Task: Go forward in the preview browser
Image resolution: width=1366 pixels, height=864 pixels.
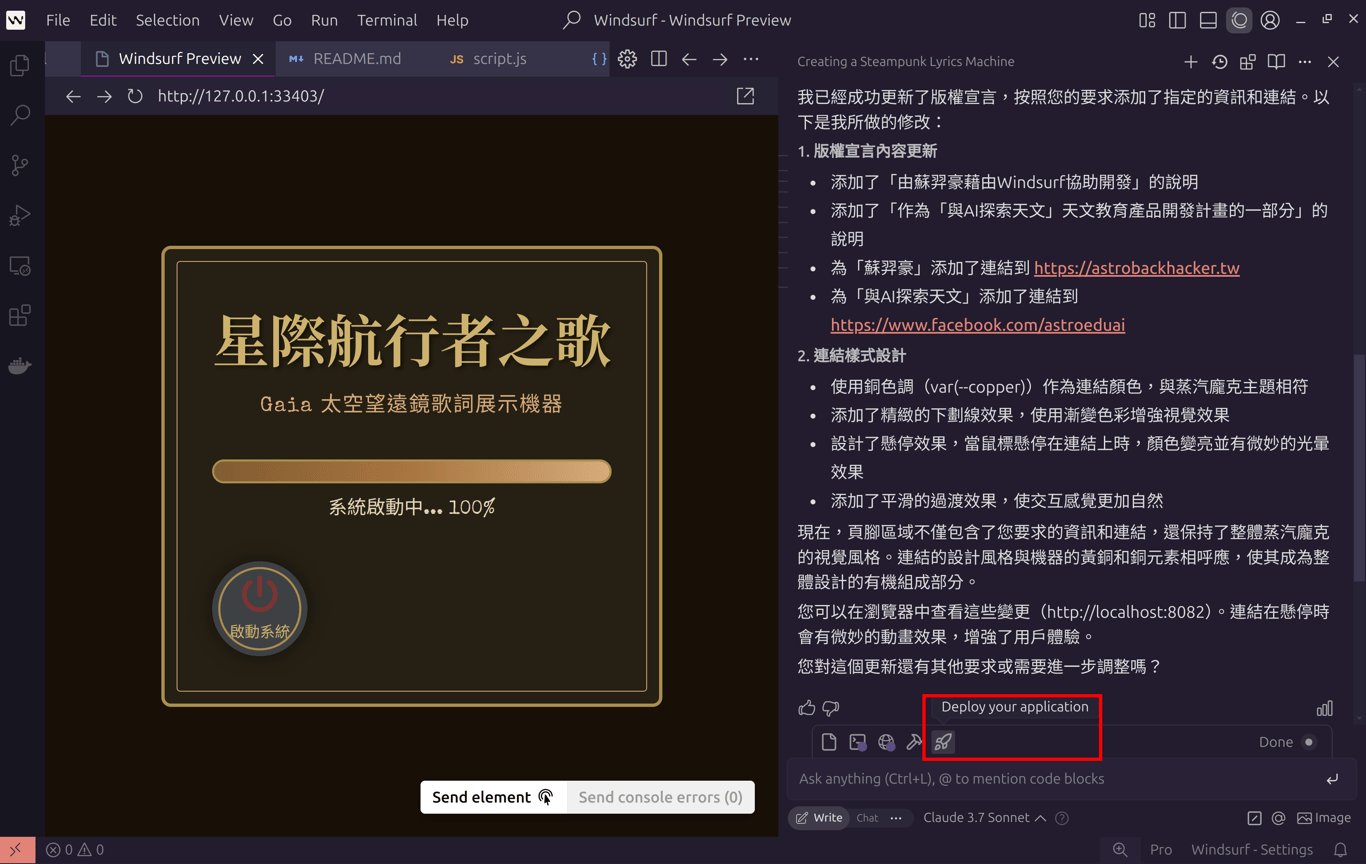Action: coord(104,96)
